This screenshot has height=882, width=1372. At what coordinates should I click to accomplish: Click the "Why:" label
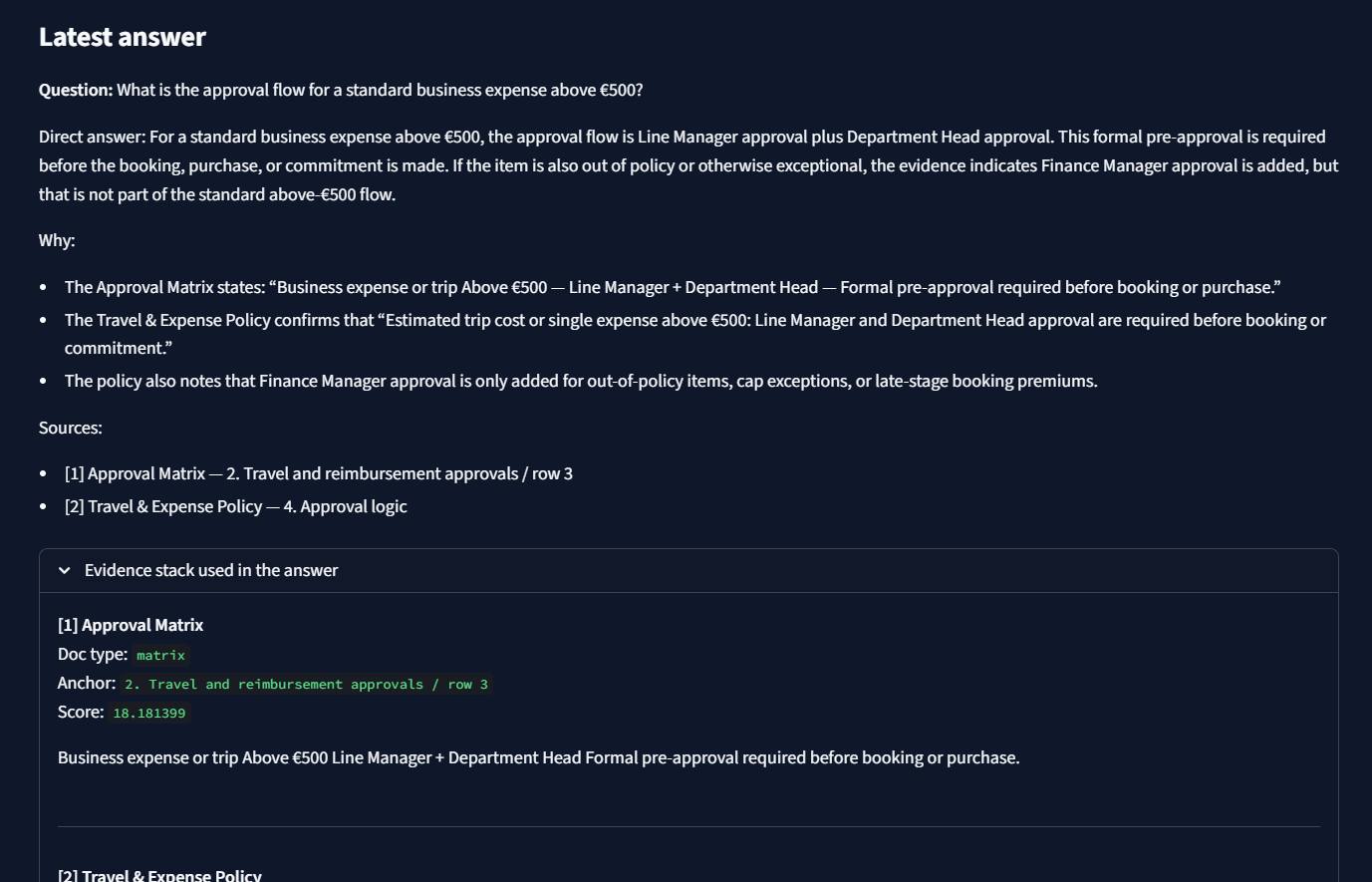57,241
